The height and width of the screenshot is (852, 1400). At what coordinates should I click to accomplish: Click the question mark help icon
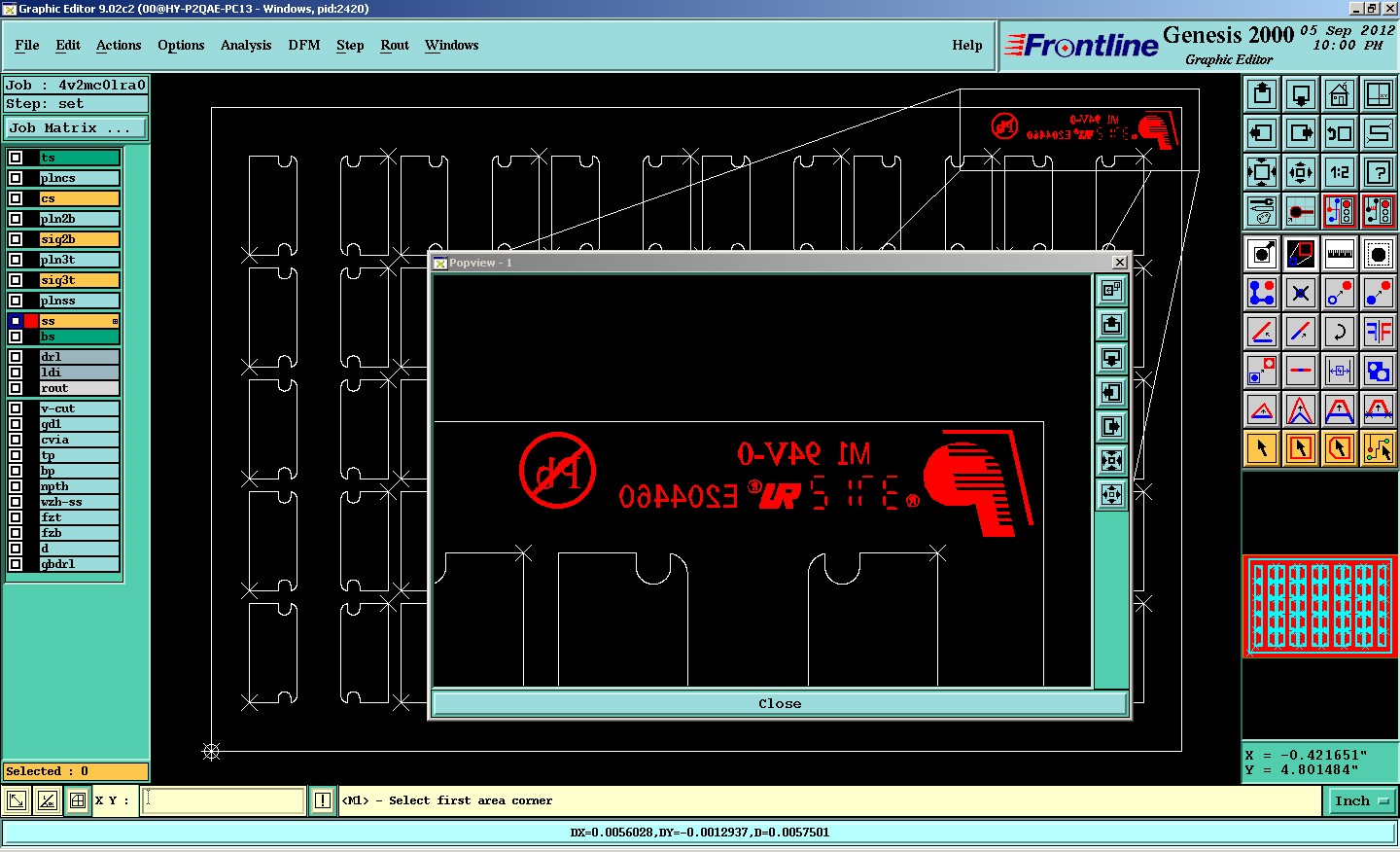coord(1379,172)
